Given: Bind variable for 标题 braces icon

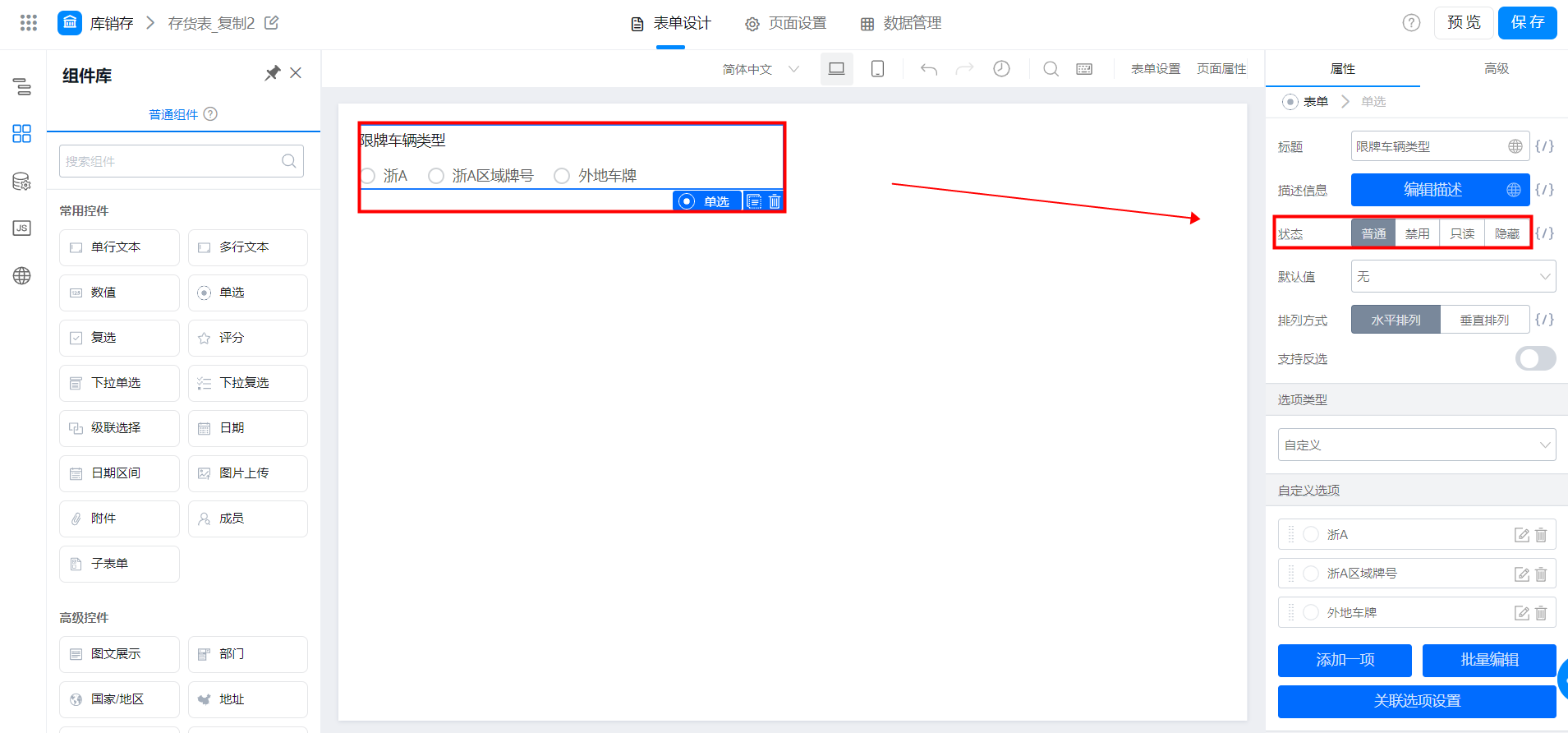Looking at the screenshot, I should pyautogui.click(x=1544, y=146).
